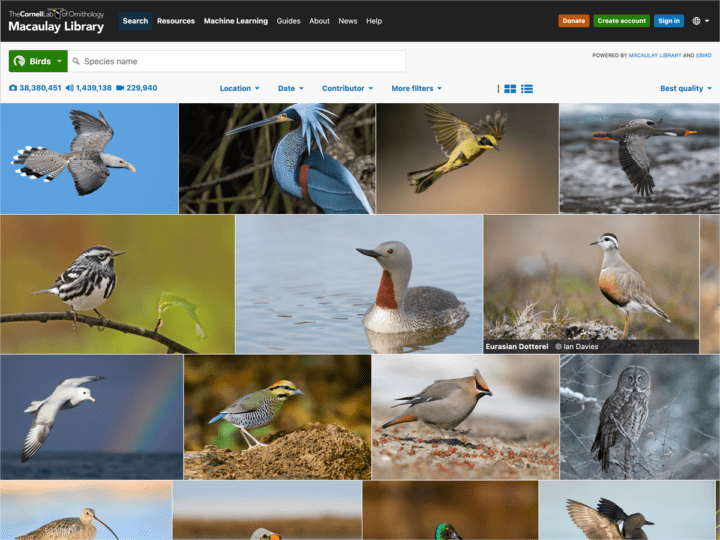Go to the Resources nav item

(176, 21)
